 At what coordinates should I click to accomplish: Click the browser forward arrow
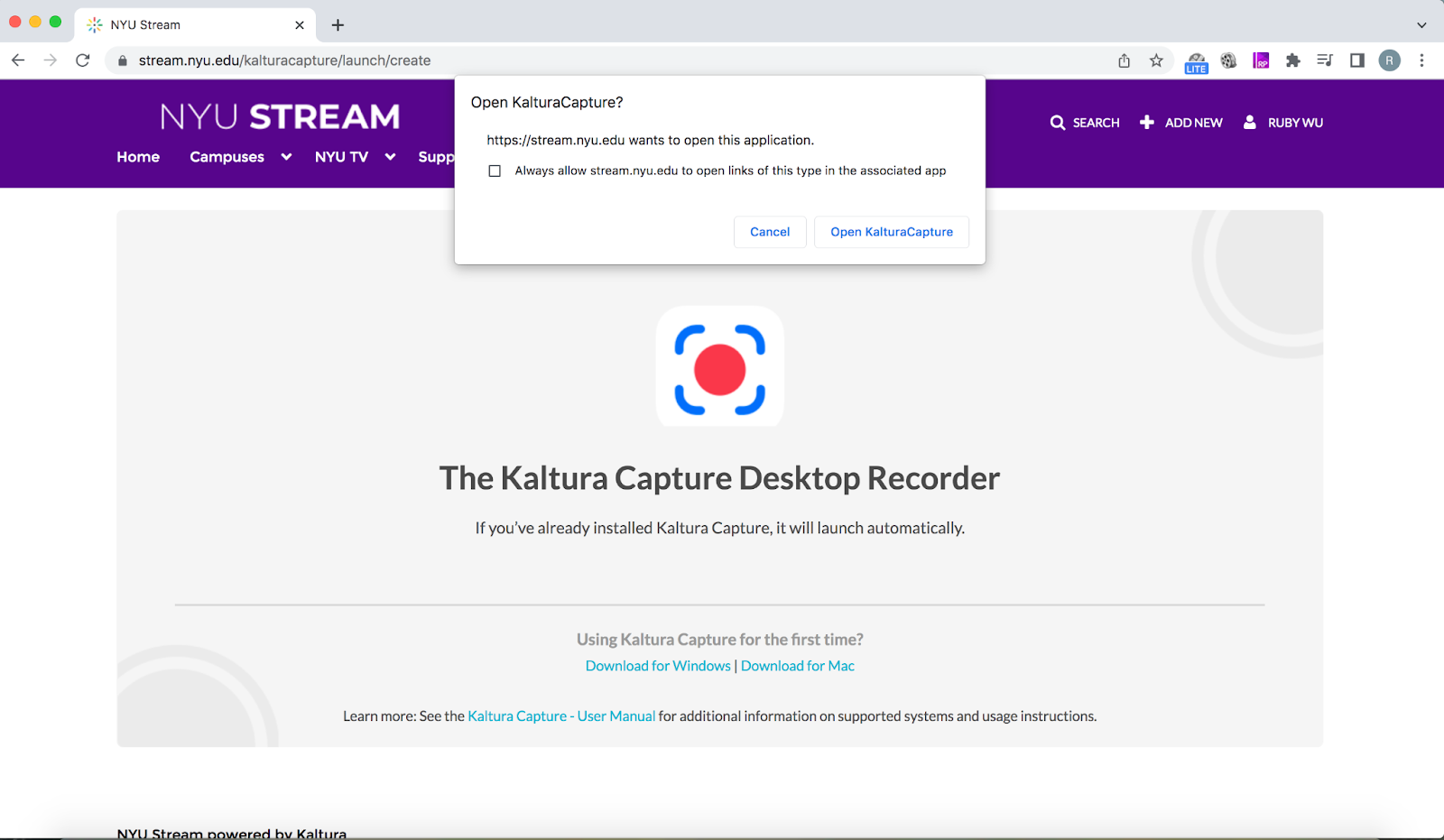point(51,60)
